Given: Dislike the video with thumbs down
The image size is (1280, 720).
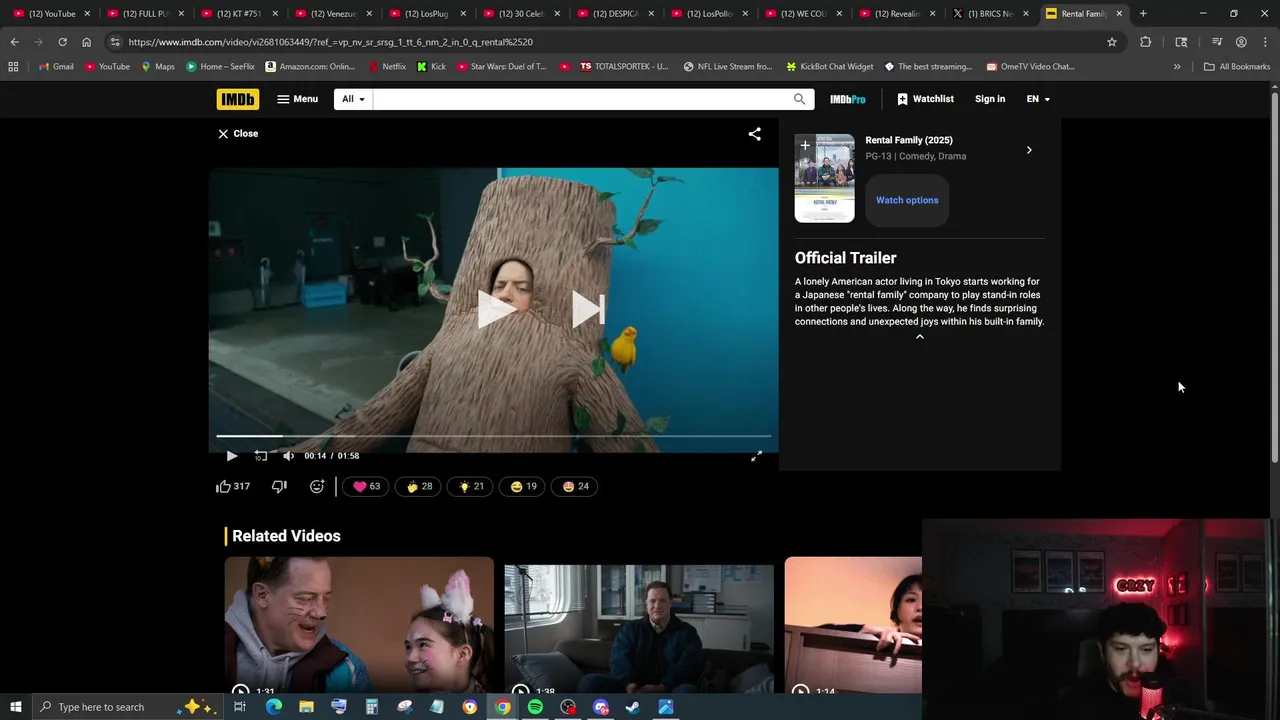Looking at the screenshot, I should 279,486.
